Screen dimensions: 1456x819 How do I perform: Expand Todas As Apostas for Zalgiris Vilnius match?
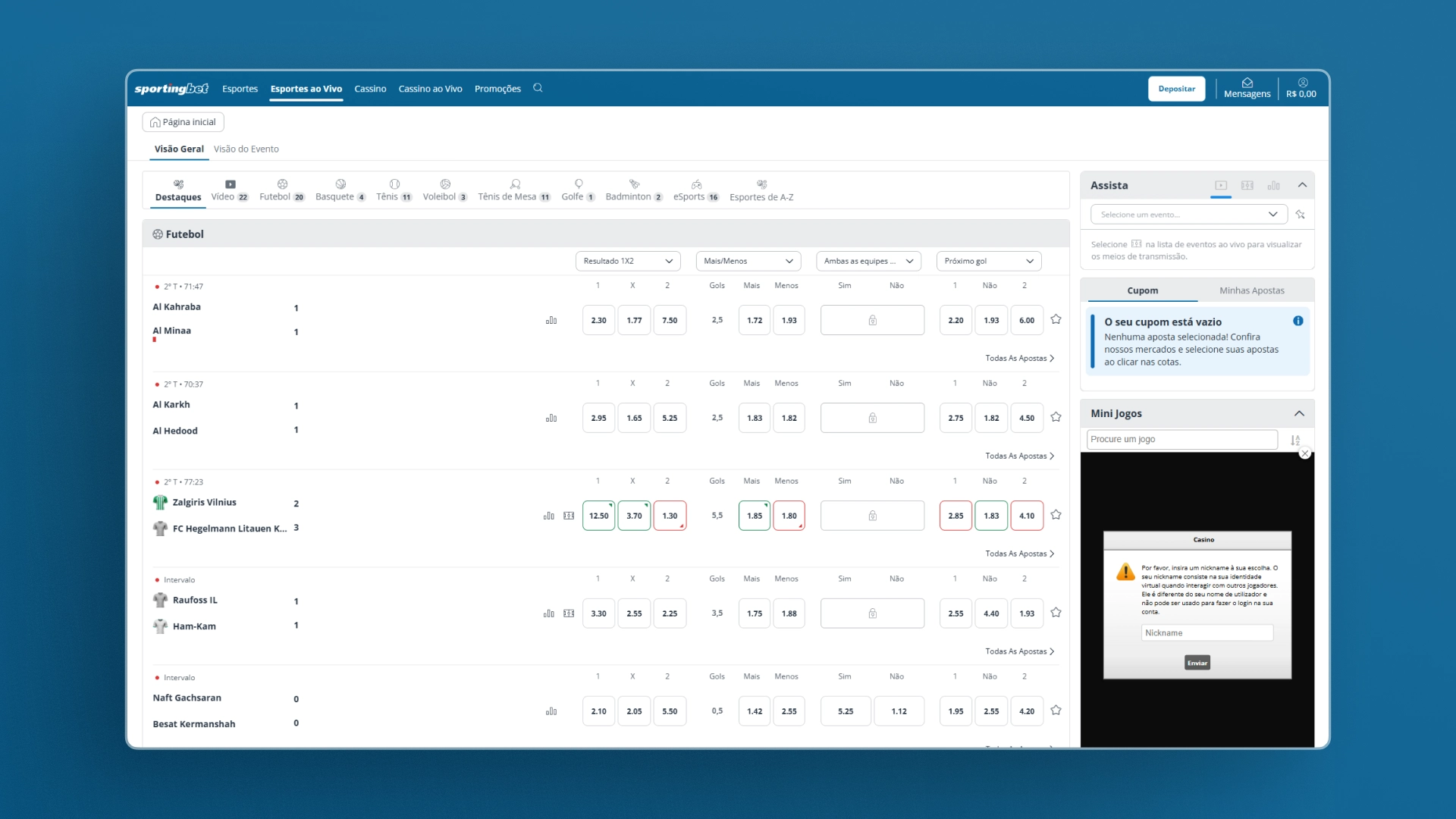[1020, 554]
